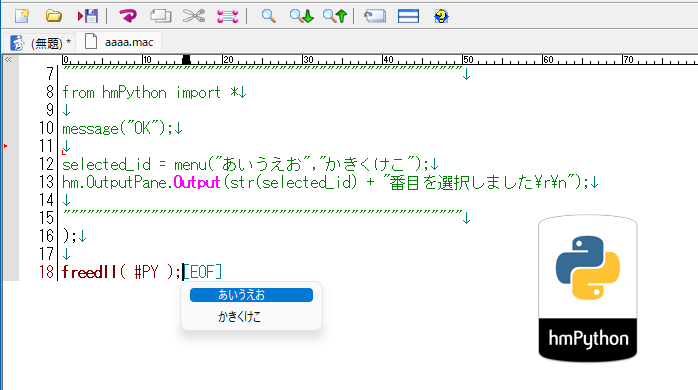The image size is (698, 390).
Task: Click line number 12 in the gutter
Action: tap(46, 164)
